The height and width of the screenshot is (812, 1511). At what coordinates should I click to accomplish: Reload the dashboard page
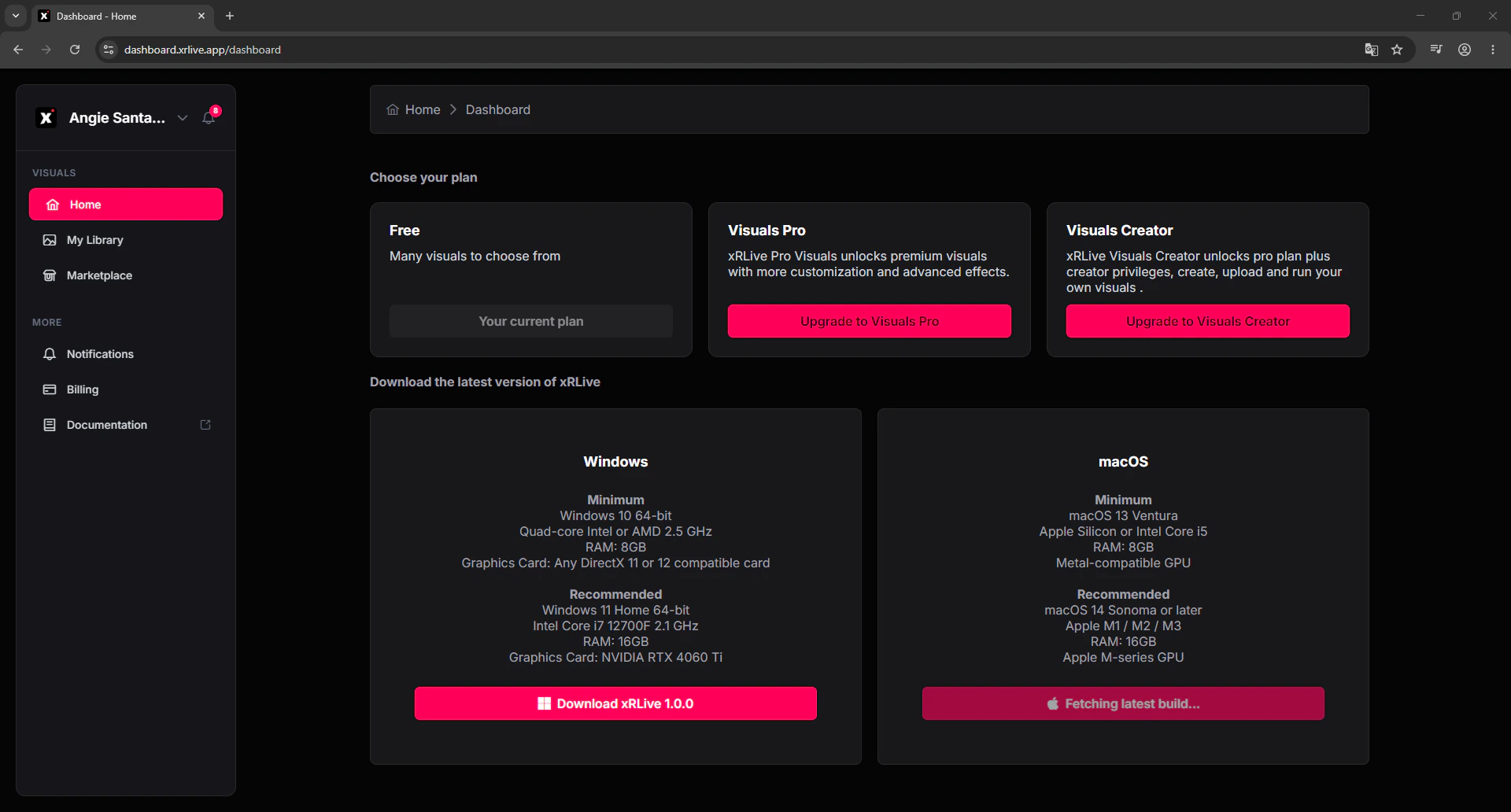(75, 50)
